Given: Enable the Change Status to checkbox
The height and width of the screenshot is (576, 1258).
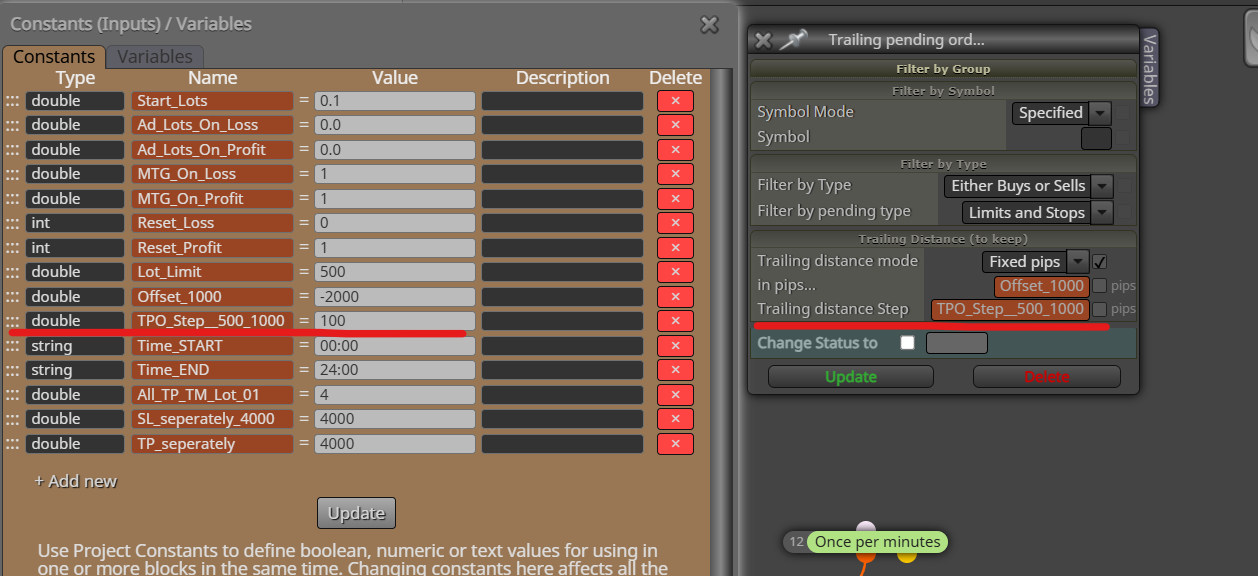Looking at the screenshot, I should click(907, 343).
